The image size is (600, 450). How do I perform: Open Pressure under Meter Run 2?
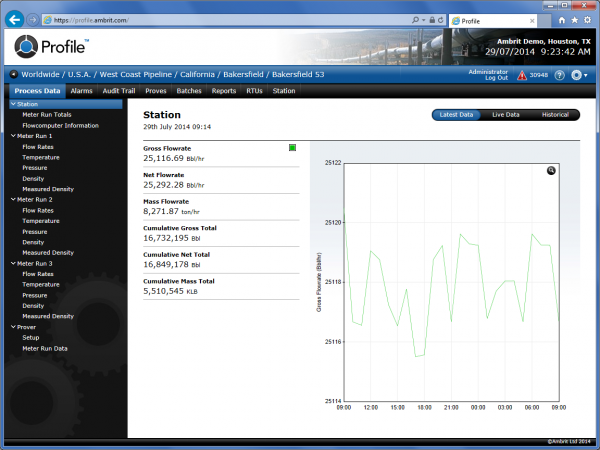coord(35,232)
